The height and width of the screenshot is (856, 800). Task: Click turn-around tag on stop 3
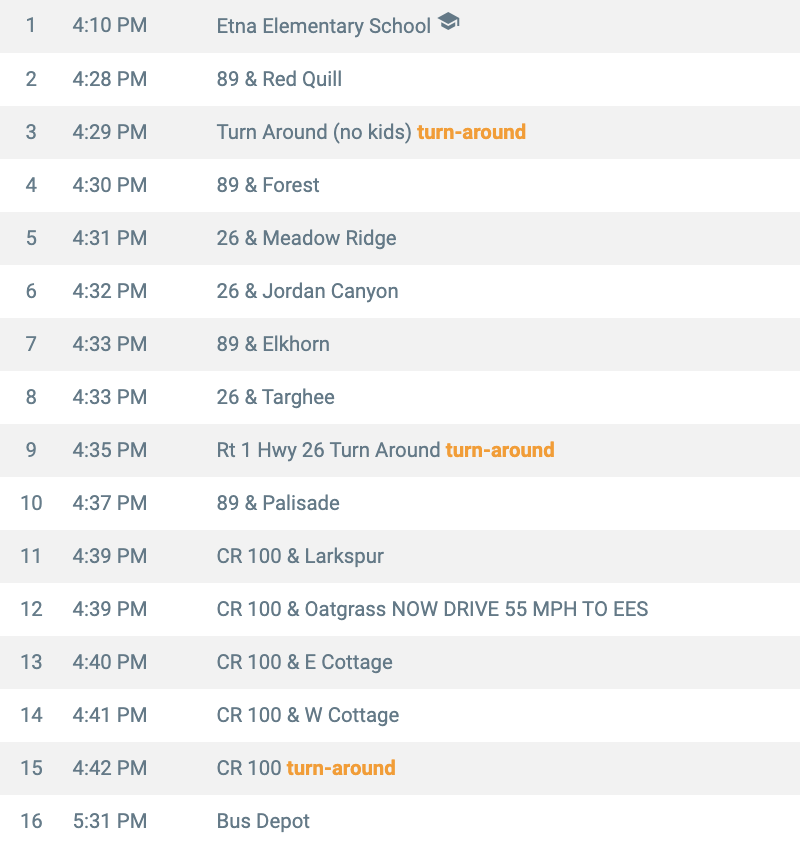click(471, 132)
